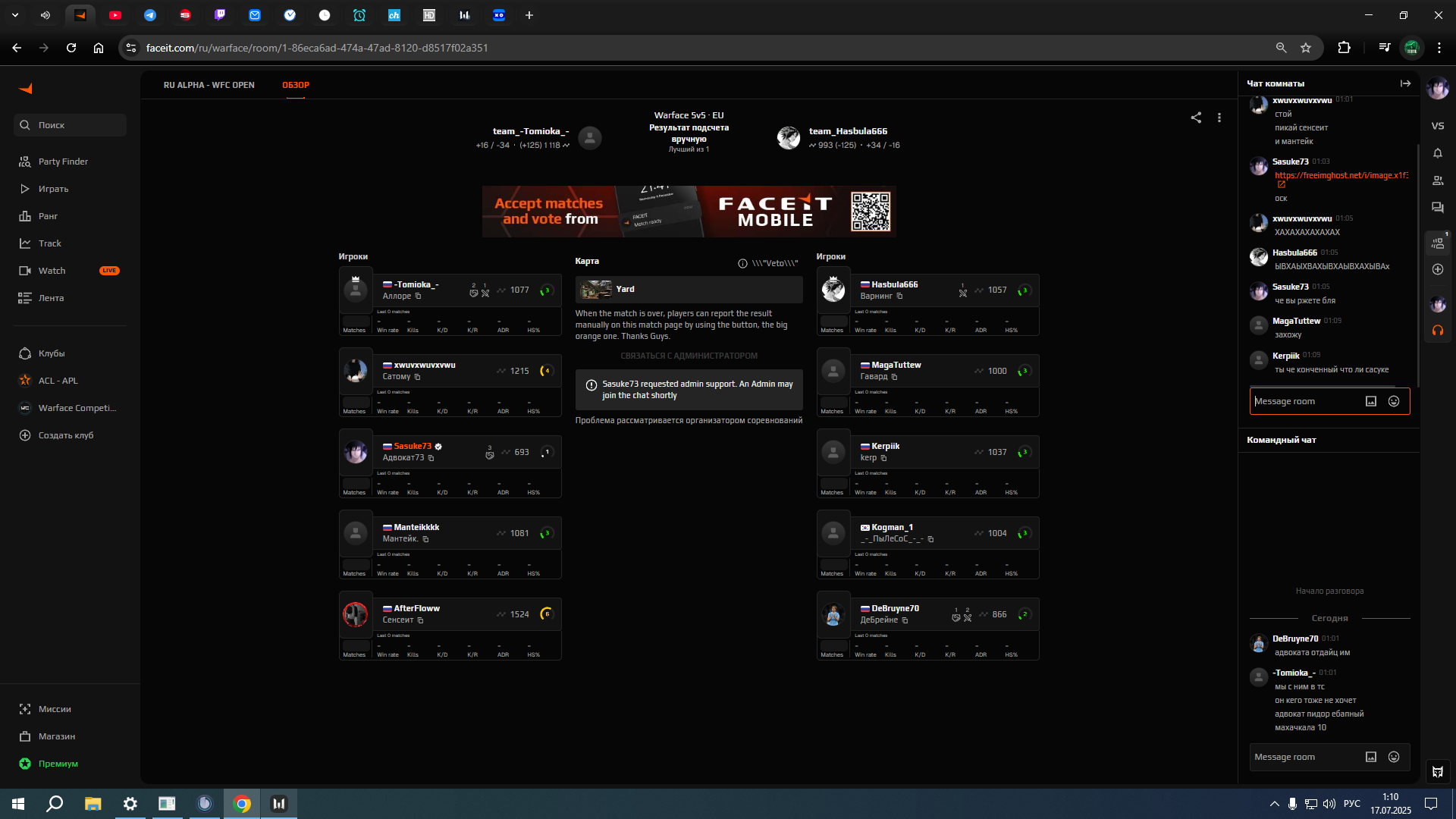Click Создать клуб
The image size is (1456, 819).
click(x=70, y=435)
